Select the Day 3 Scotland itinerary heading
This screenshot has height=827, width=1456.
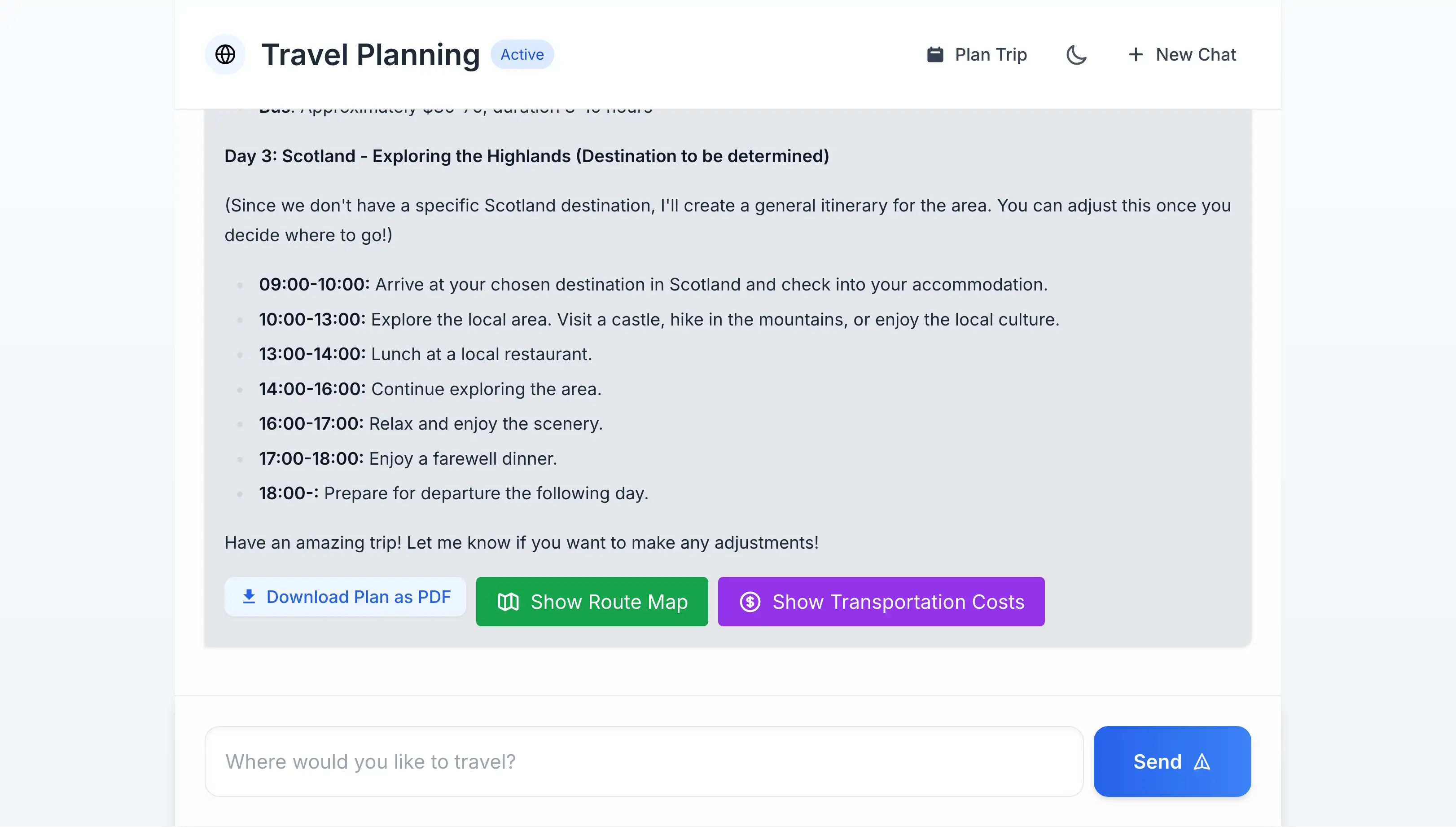click(526, 156)
